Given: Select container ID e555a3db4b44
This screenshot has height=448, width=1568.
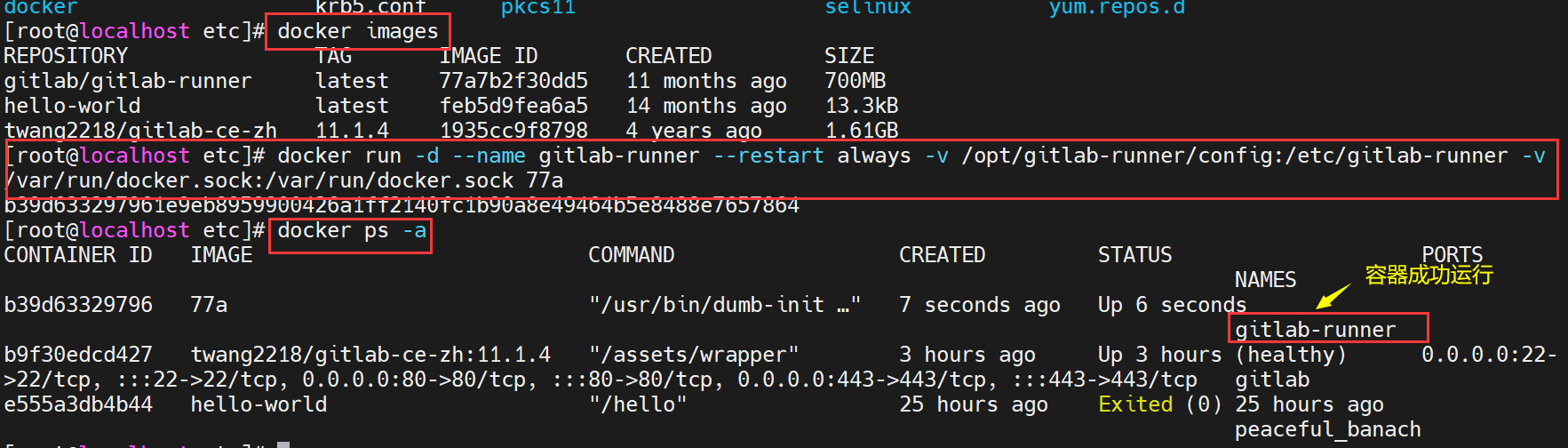Looking at the screenshot, I should point(78,404).
